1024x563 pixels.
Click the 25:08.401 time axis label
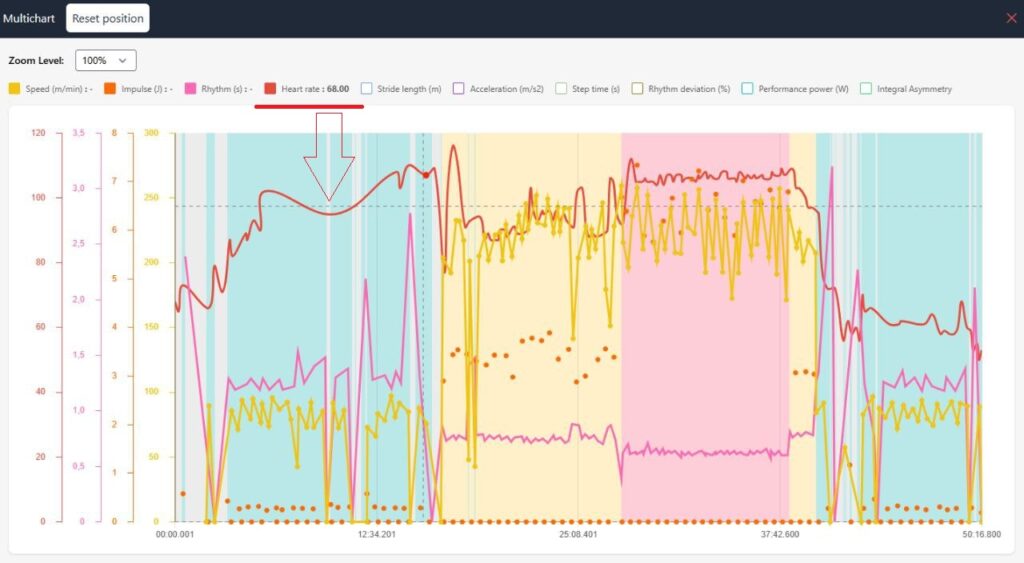coord(576,534)
